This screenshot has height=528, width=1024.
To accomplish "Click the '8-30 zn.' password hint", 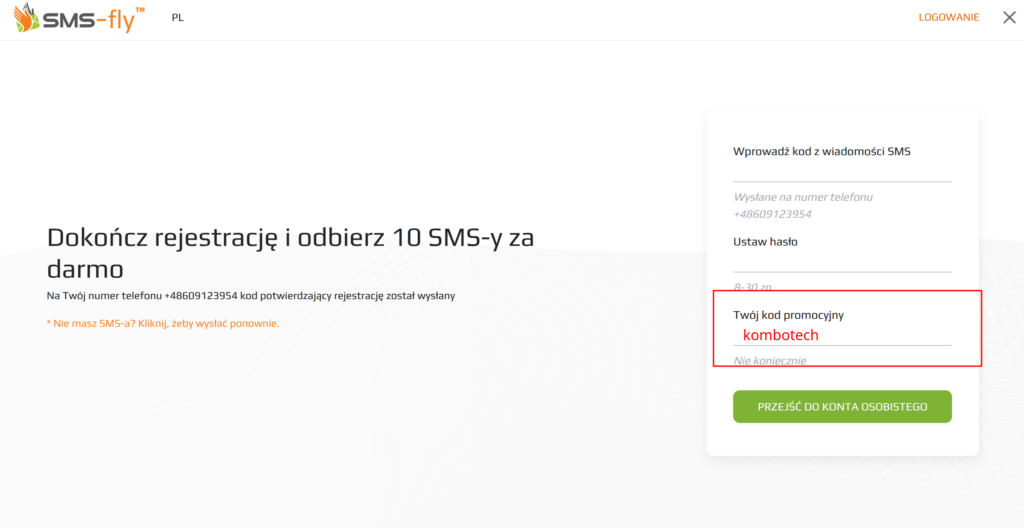I will click(752, 286).
